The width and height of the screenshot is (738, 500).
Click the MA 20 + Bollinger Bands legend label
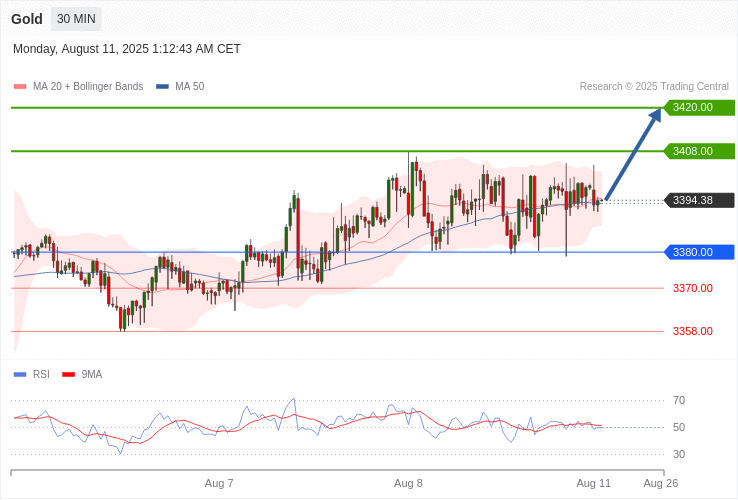tap(88, 87)
